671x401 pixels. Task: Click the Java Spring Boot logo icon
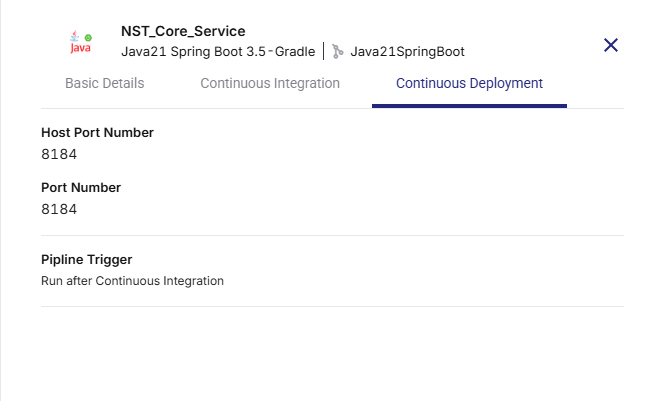pos(81,42)
